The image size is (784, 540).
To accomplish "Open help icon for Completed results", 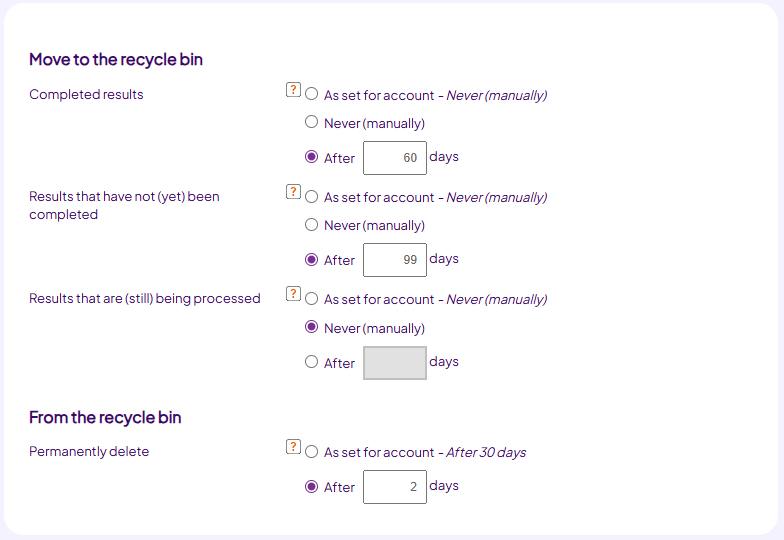I will click(293, 90).
